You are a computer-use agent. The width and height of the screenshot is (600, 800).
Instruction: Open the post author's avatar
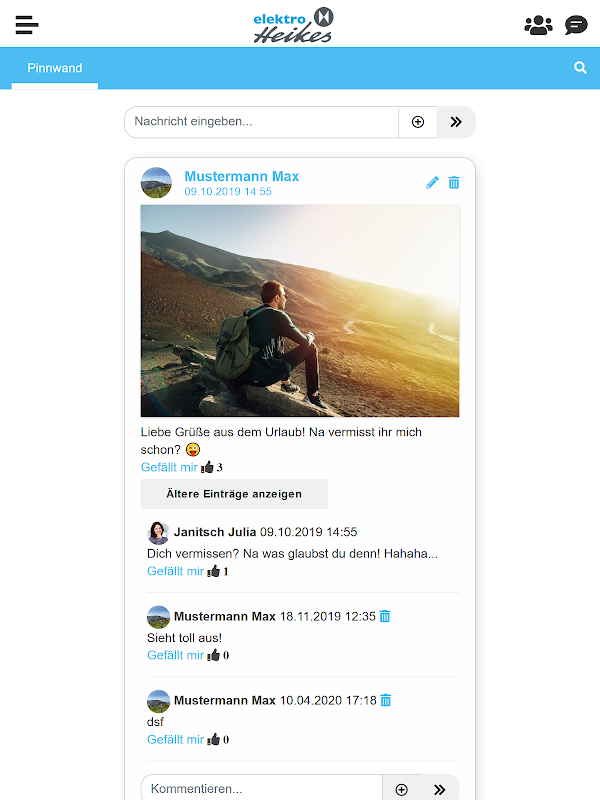click(x=156, y=183)
